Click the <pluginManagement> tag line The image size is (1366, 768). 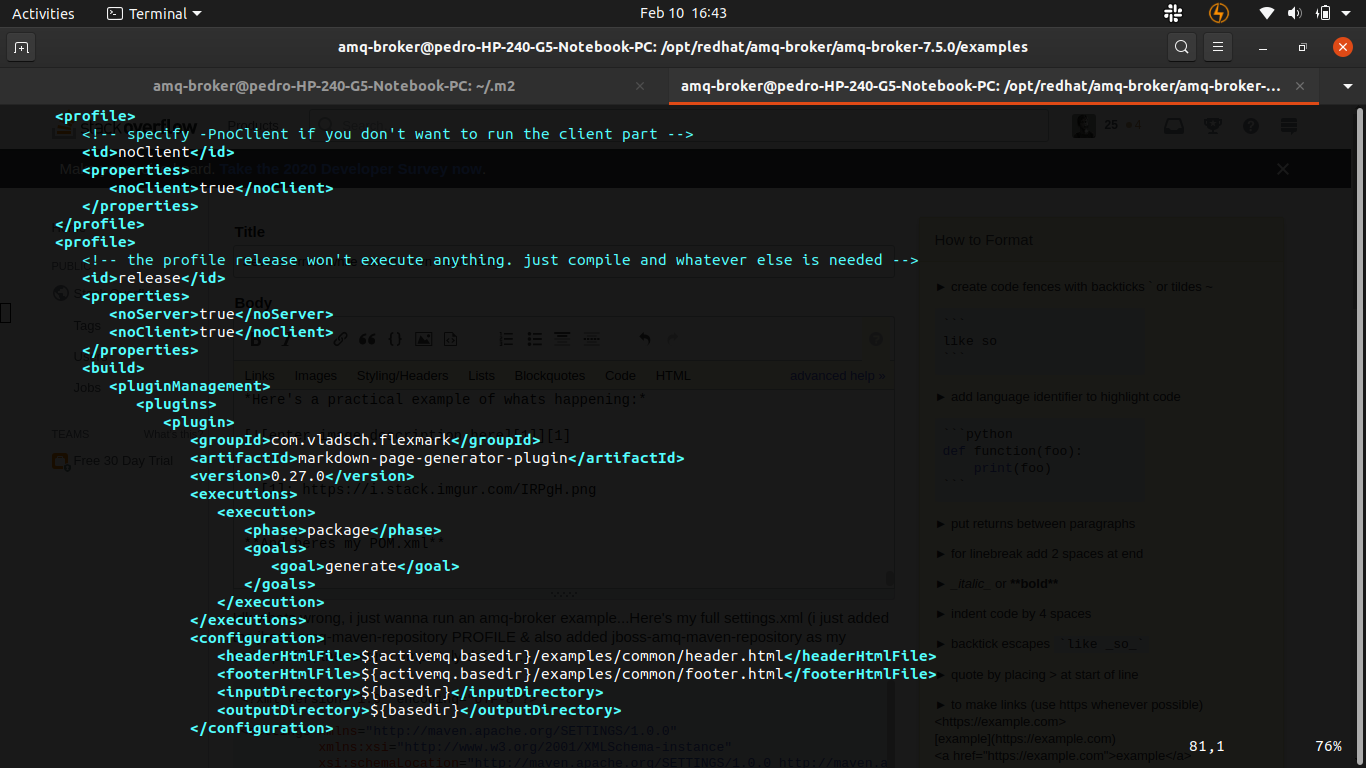pos(190,386)
